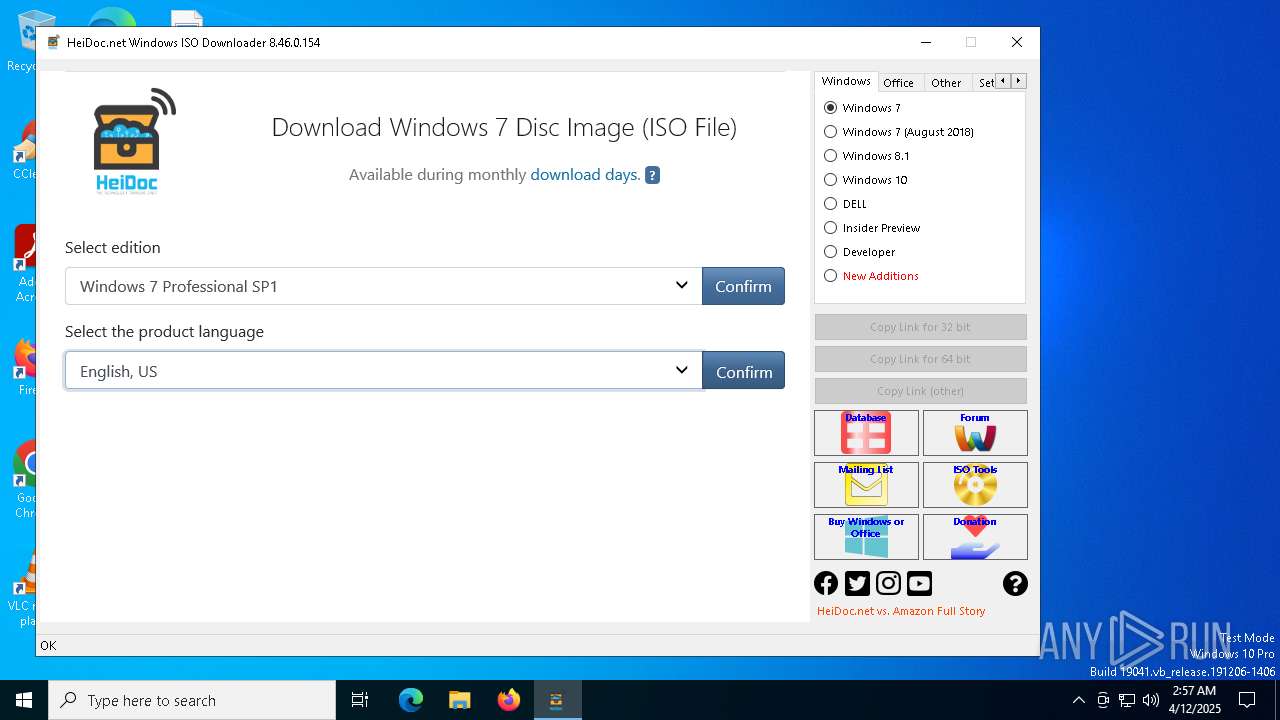Click the app icon in the title bar
This screenshot has width=1280, height=720.
coord(54,42)
